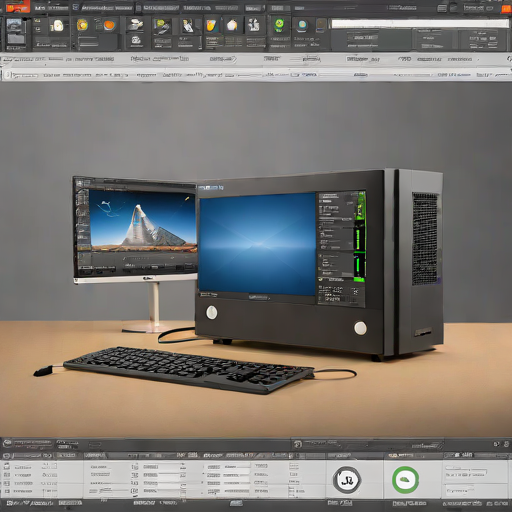Click the orange sphere icon in the top toolbar
This screenshot has height=512, width=512.
109,25
